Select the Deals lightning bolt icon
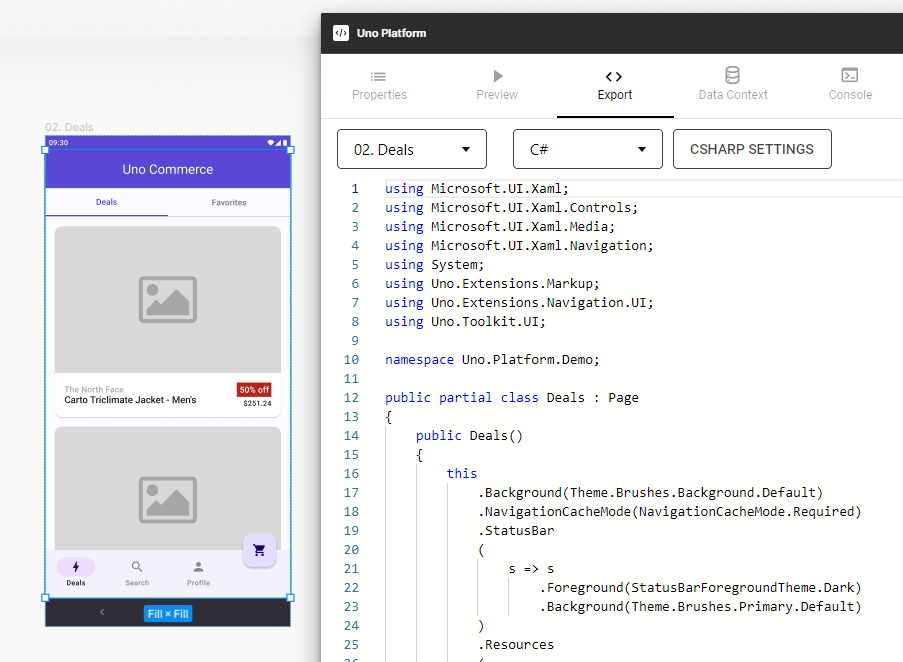Screen dimensions: 903x662 [x=76, y=567]
